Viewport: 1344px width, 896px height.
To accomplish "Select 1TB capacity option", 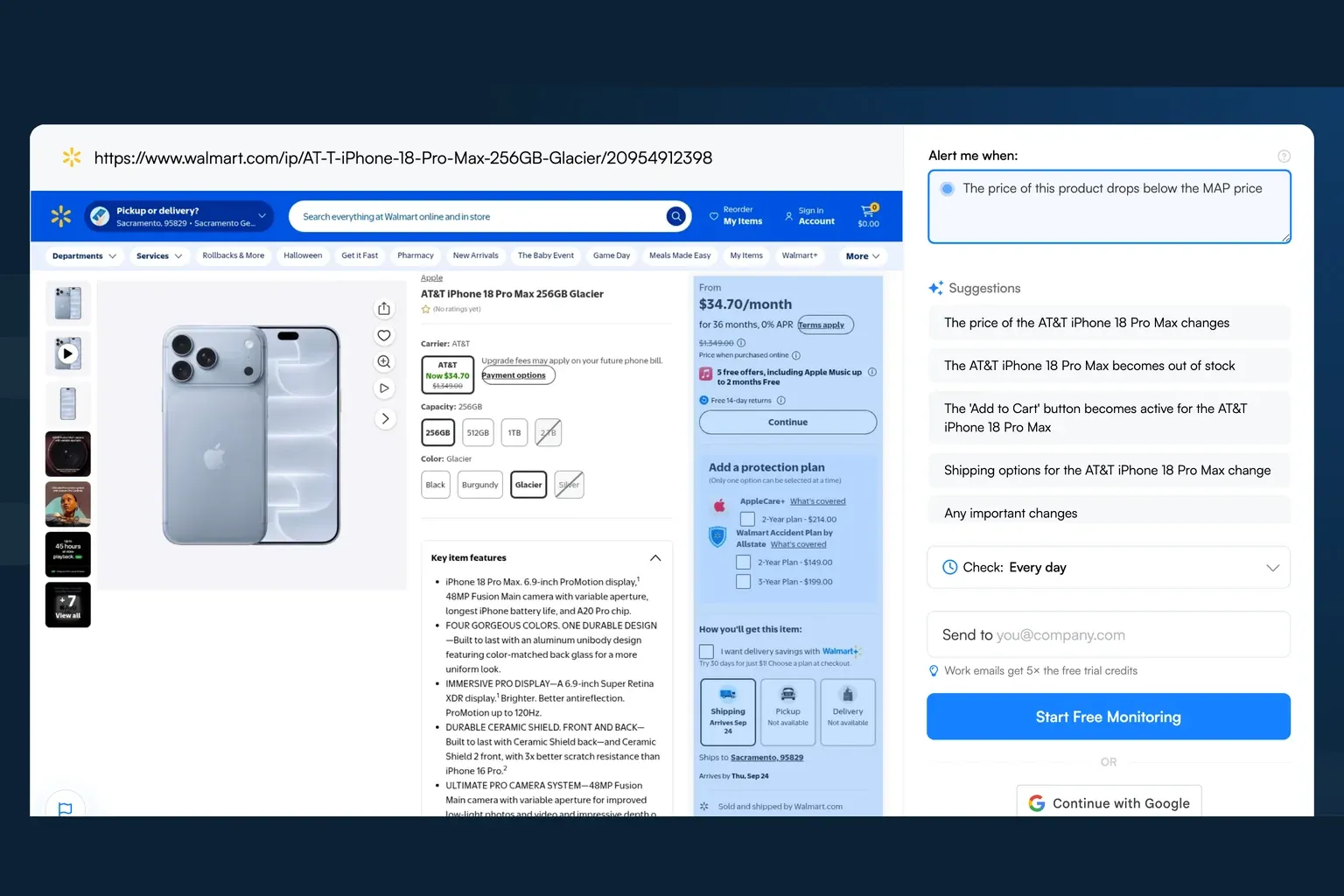I will pos(514,432).
